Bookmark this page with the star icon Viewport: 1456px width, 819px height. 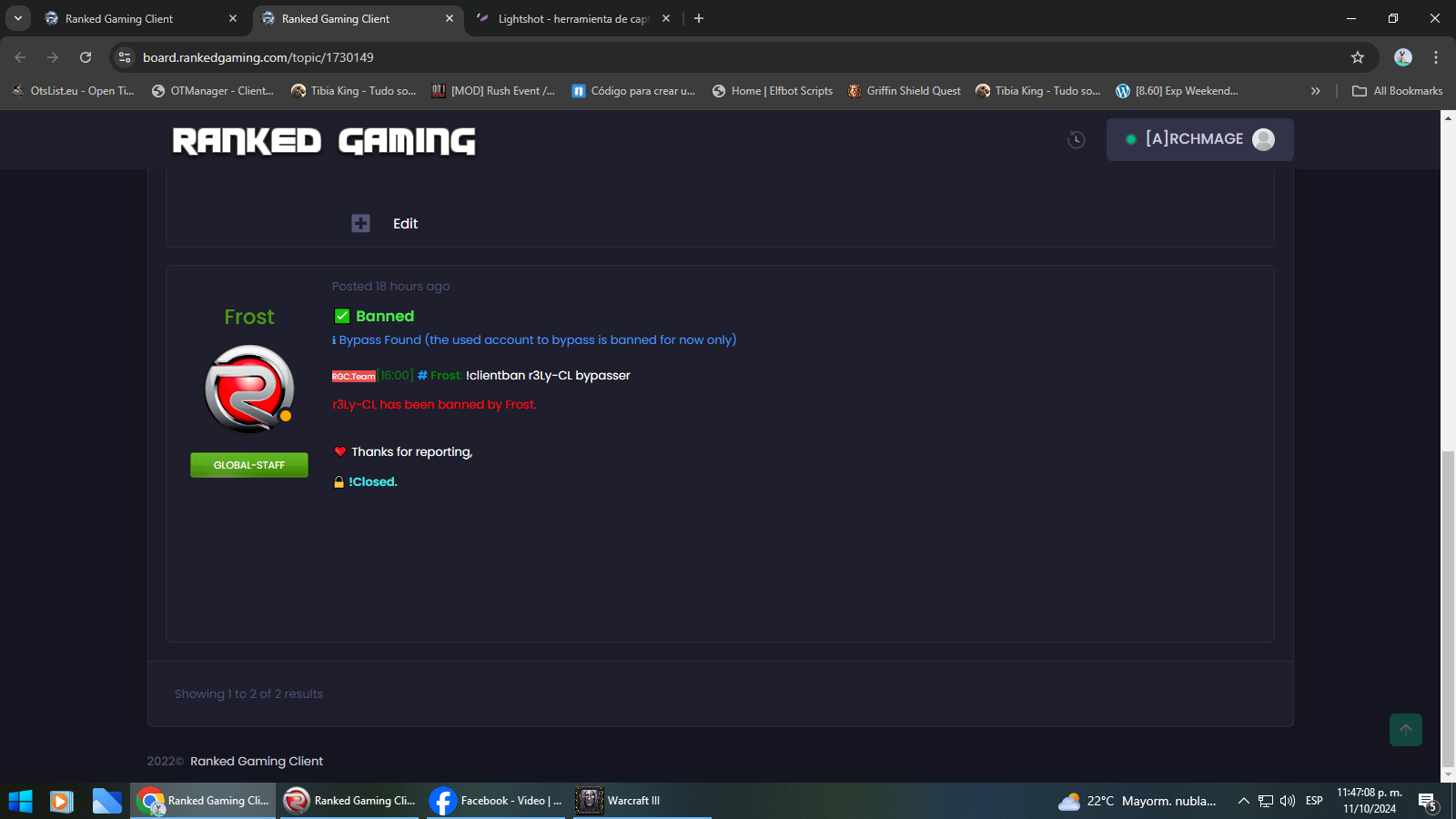(1358, 57)
